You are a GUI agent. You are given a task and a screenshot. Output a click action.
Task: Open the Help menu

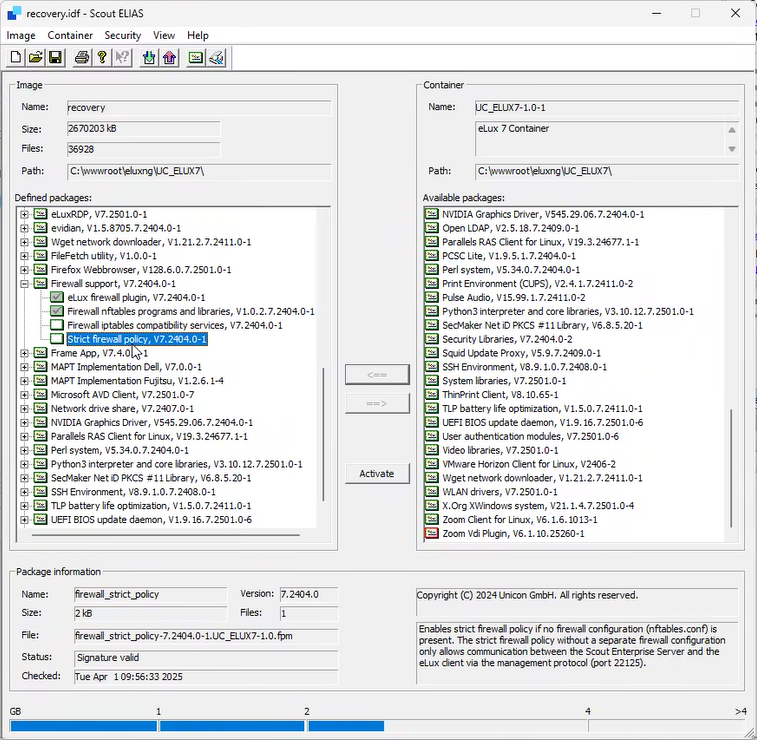pos(198,35)
